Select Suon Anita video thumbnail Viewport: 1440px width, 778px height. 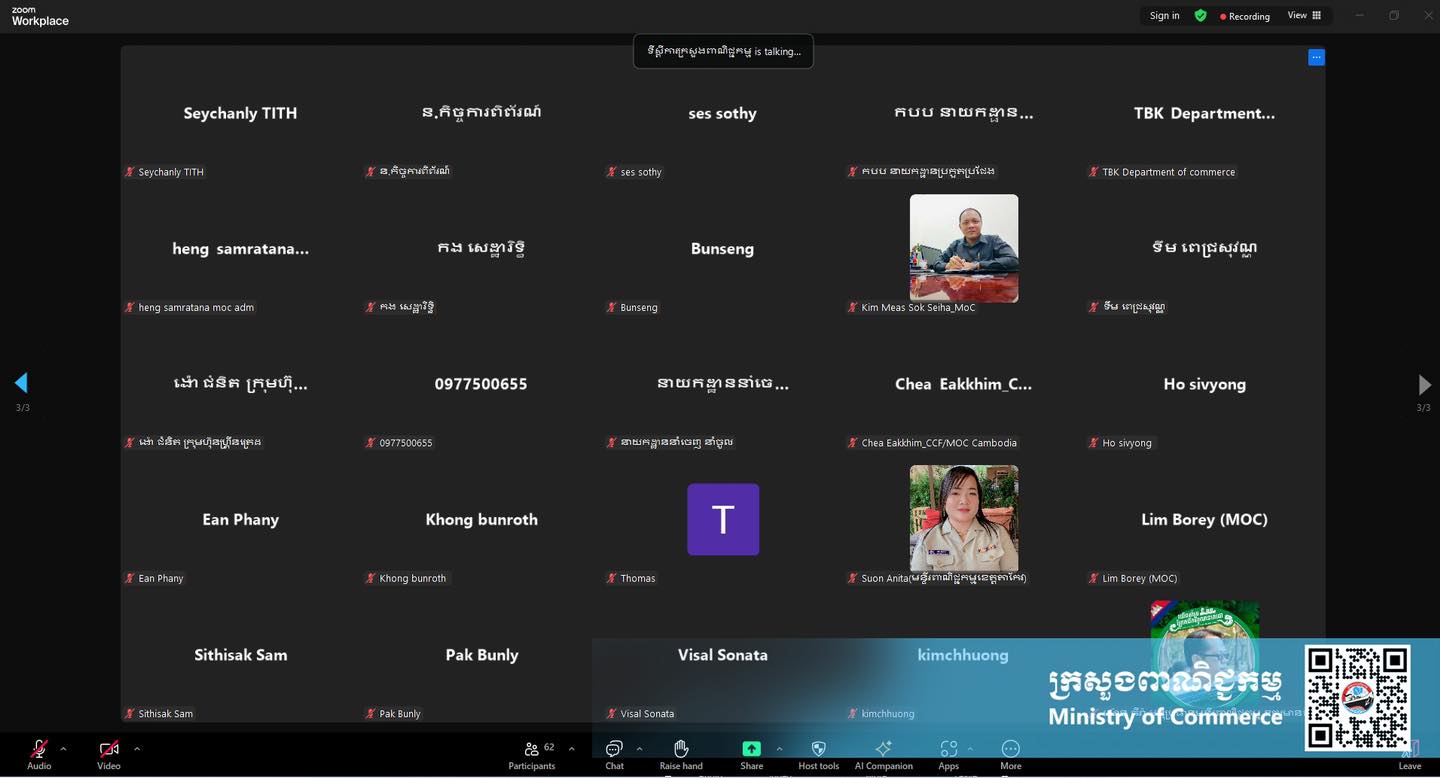click(964, 518)
